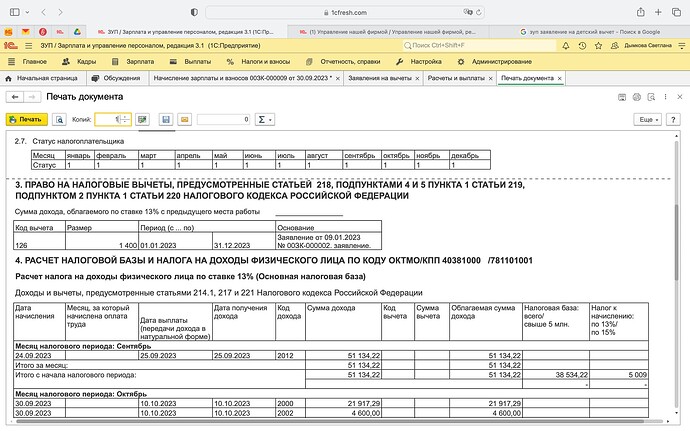Save document to file (floppy icon)

(166, 119)
